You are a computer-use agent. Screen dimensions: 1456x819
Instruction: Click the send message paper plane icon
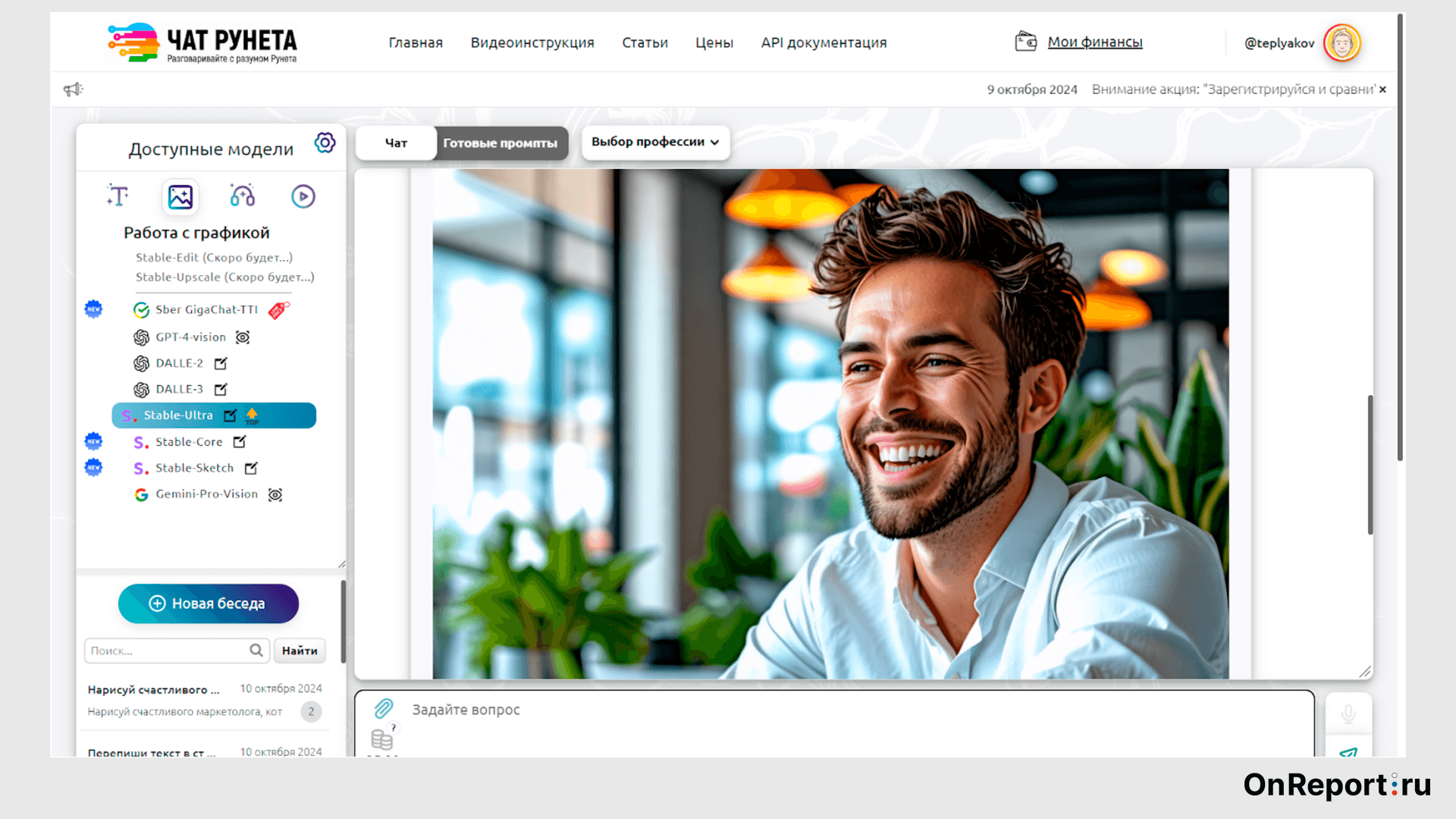(1348, 752)
